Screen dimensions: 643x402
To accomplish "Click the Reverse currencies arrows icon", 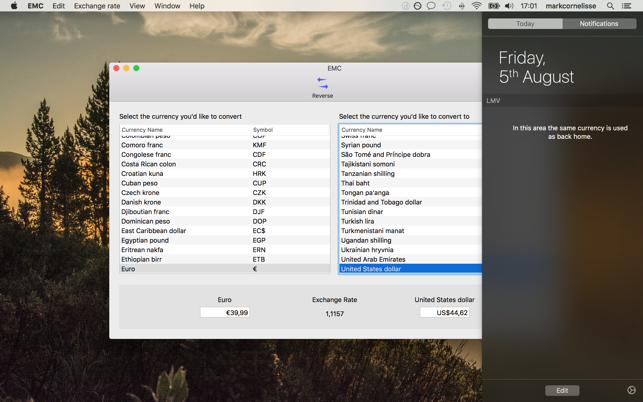I will [x=322, y=83].
